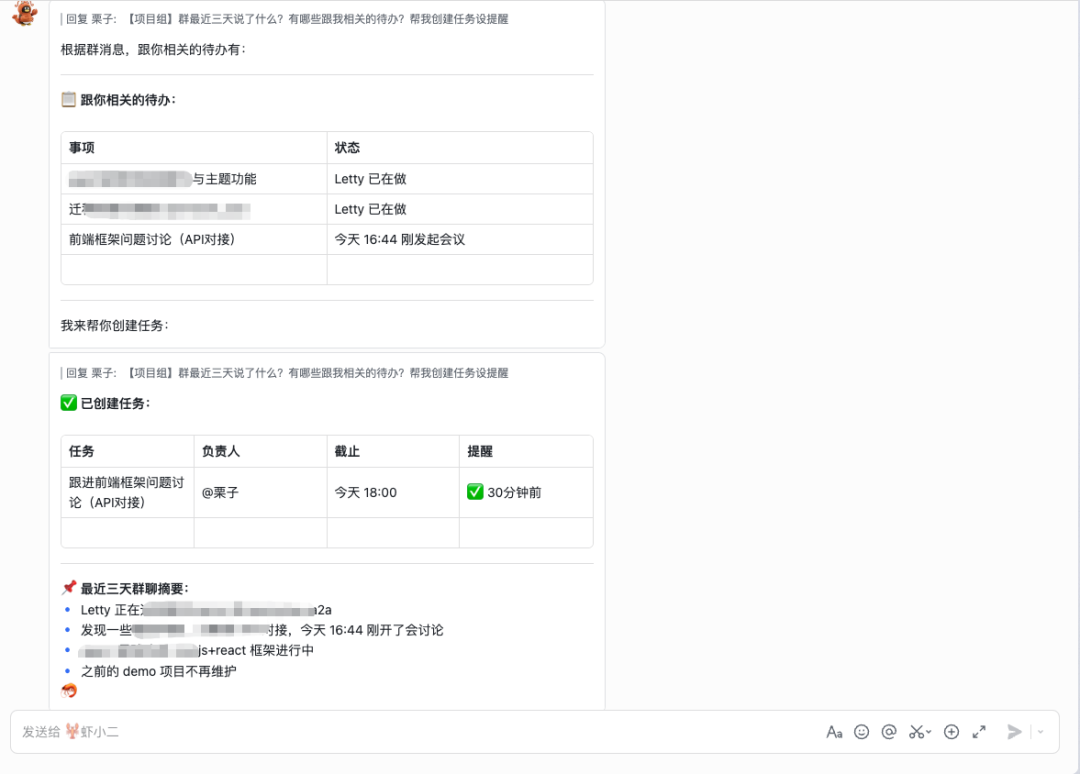Image resolution: width=1080 pixels, height=774 pixels.
Task: Click the orange penguin emoji at message end
Action: tap(68, 690)
